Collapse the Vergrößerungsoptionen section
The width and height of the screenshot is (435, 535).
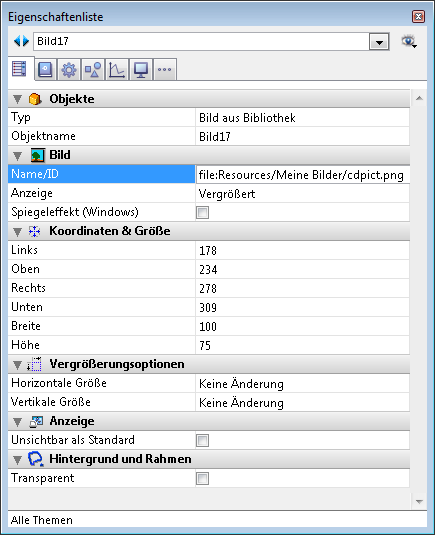pyautogui.click(x=17, y=365)
